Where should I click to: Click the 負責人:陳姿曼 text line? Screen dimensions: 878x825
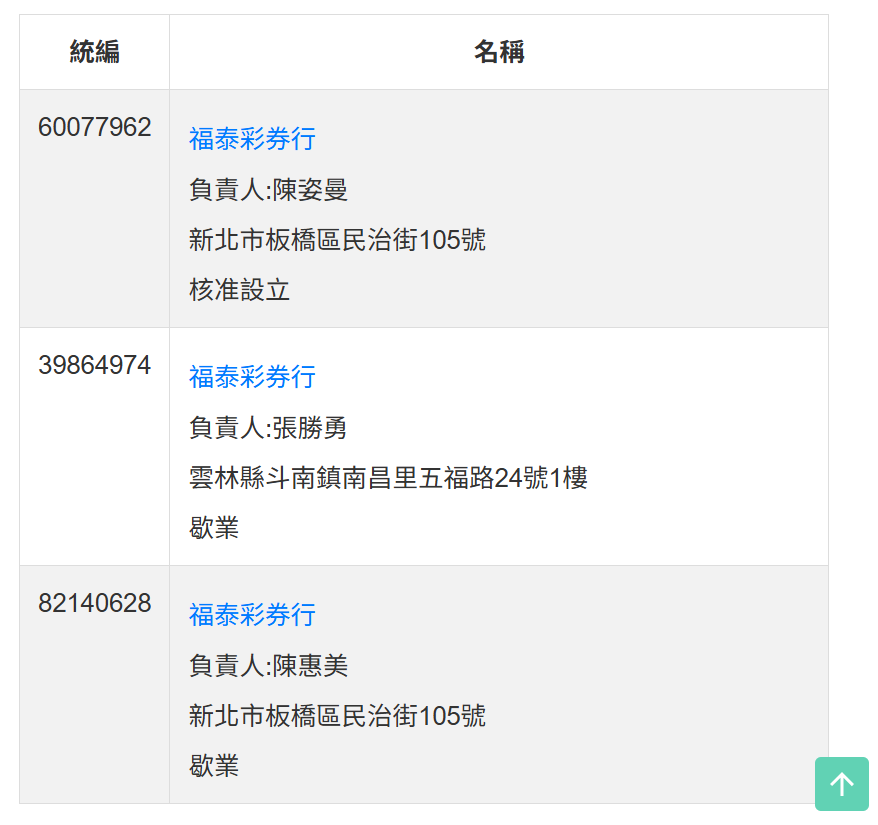click(x=269, y=190)
